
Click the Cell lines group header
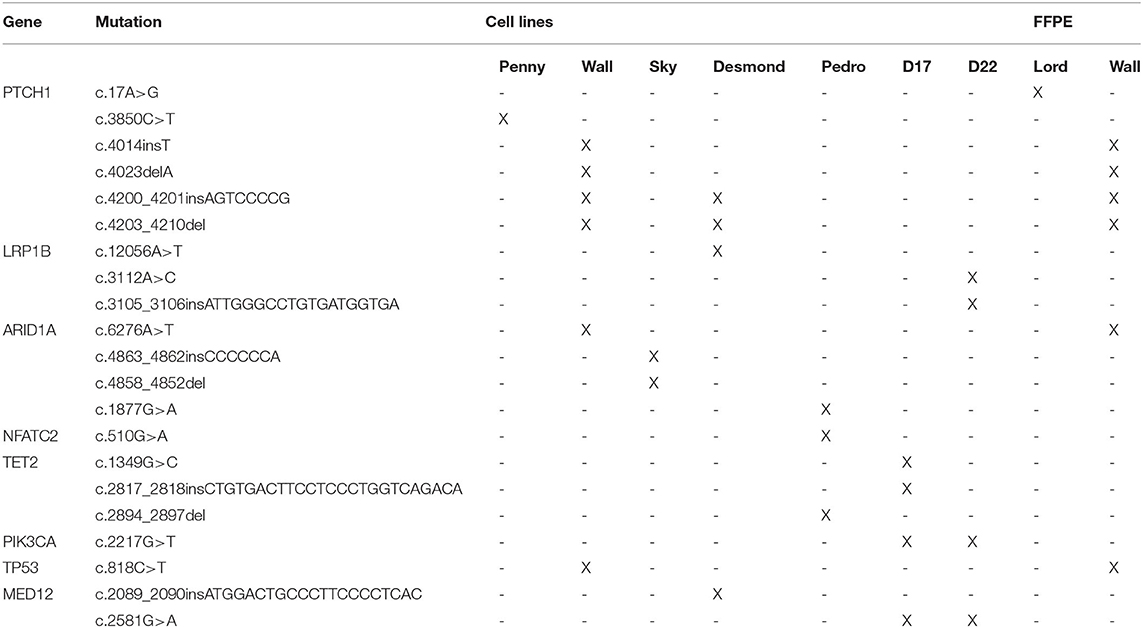pyautogui.click(x=519, y=22)
